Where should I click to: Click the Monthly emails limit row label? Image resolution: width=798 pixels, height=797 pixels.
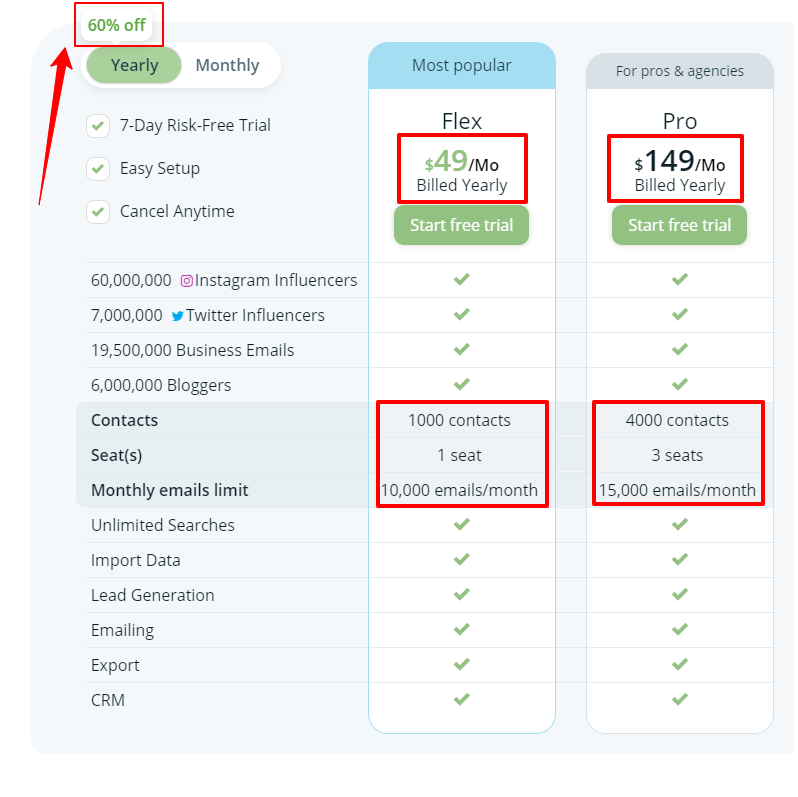[170, 490]
